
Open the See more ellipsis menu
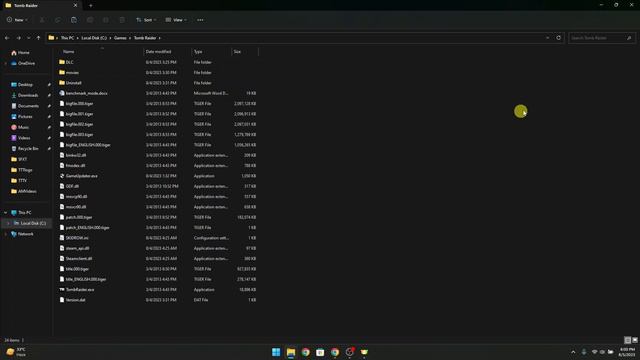pyautogui.click(x=200, y=20)
